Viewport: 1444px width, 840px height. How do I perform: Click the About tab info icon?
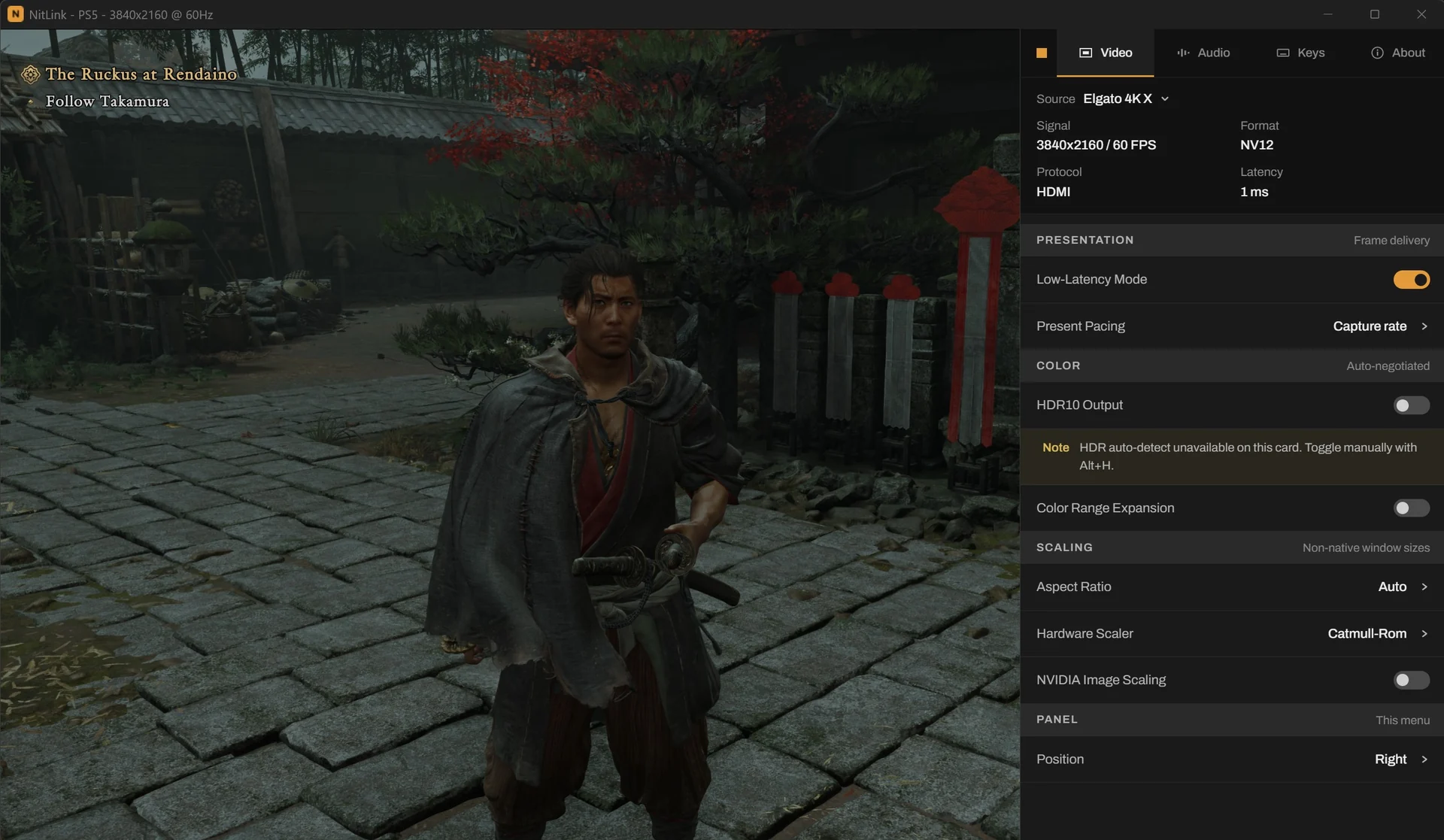[x=1377, y=53]
